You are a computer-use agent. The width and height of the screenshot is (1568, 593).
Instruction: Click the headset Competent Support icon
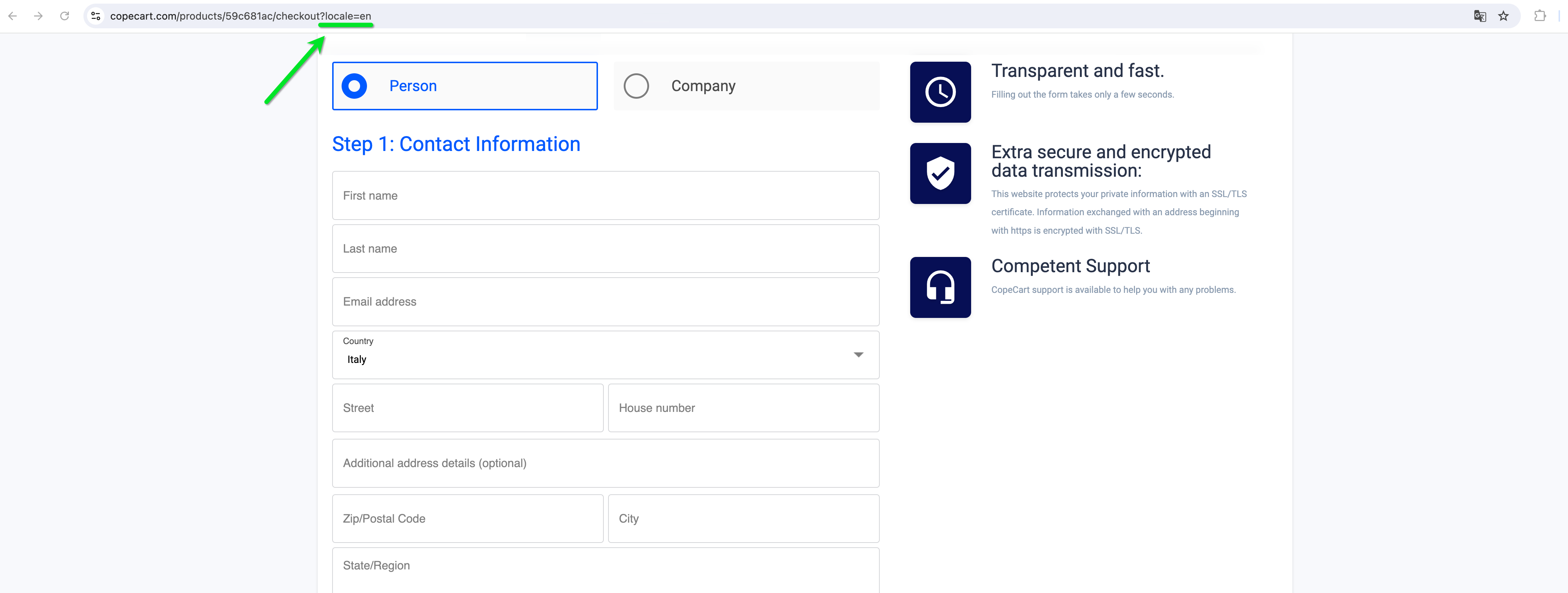[x=940, y=287]
